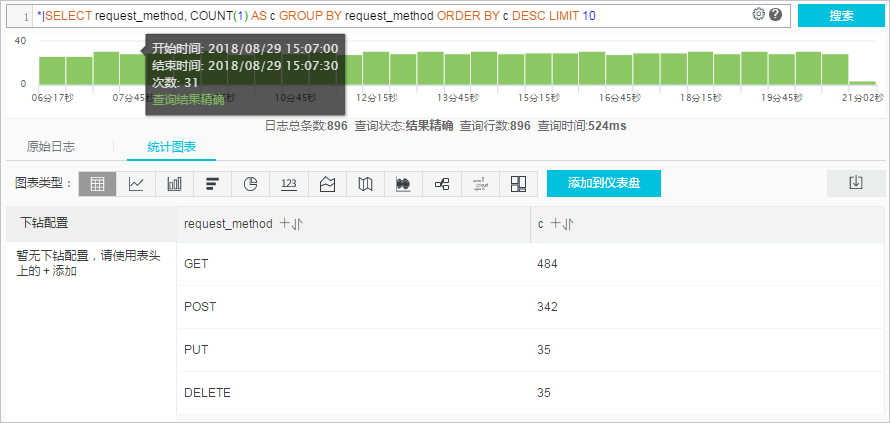Select the line chart type

(x=136, y=184)
